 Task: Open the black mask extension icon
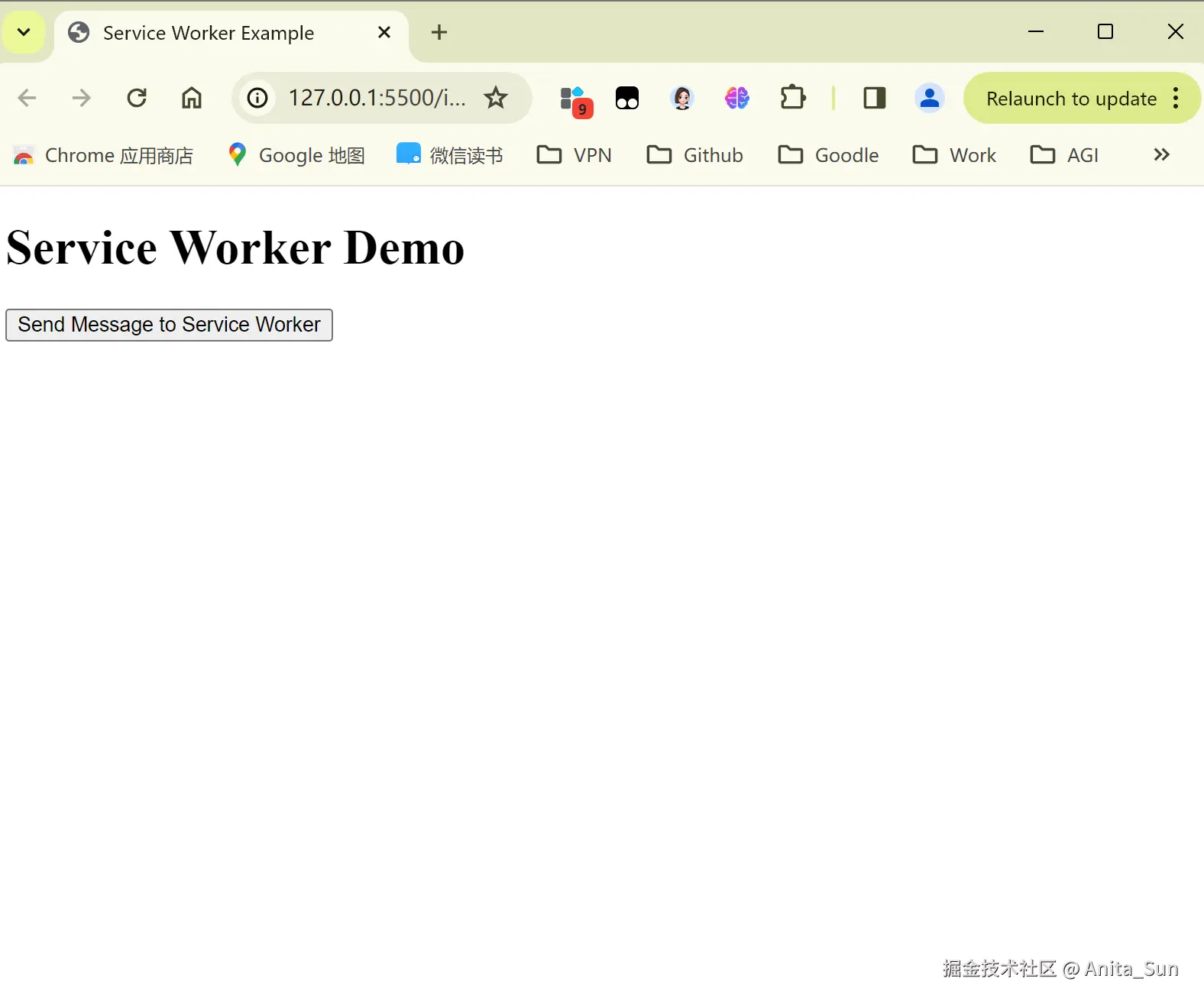click(x=627, y=98)
